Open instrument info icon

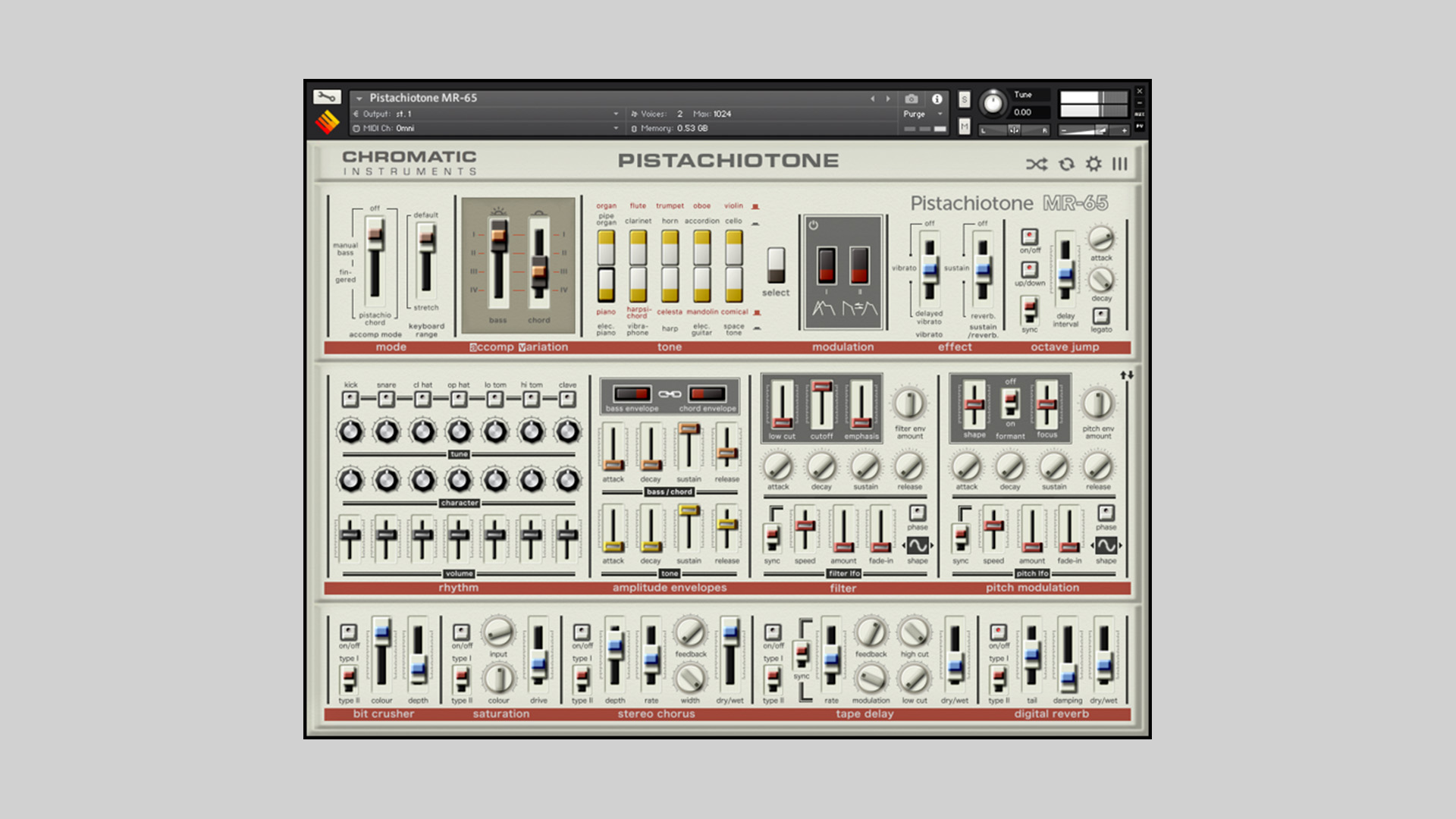937,99
